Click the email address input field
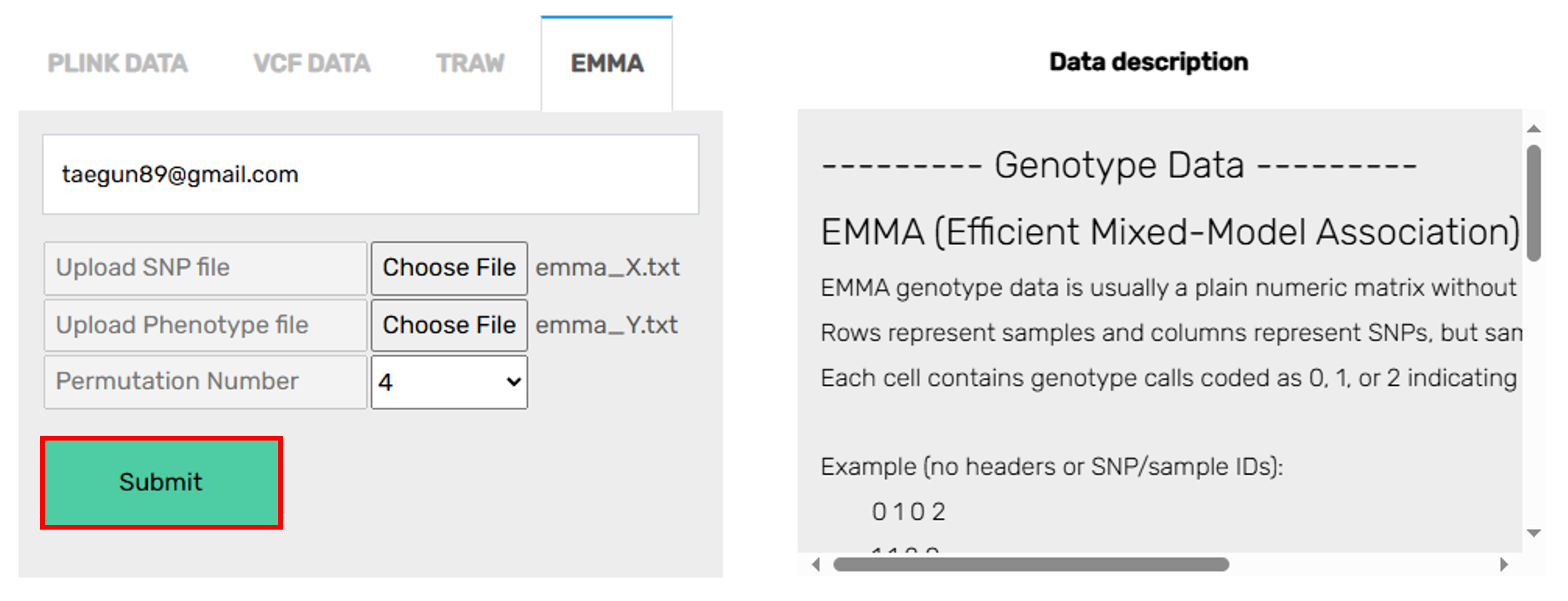 coord(371,175)
